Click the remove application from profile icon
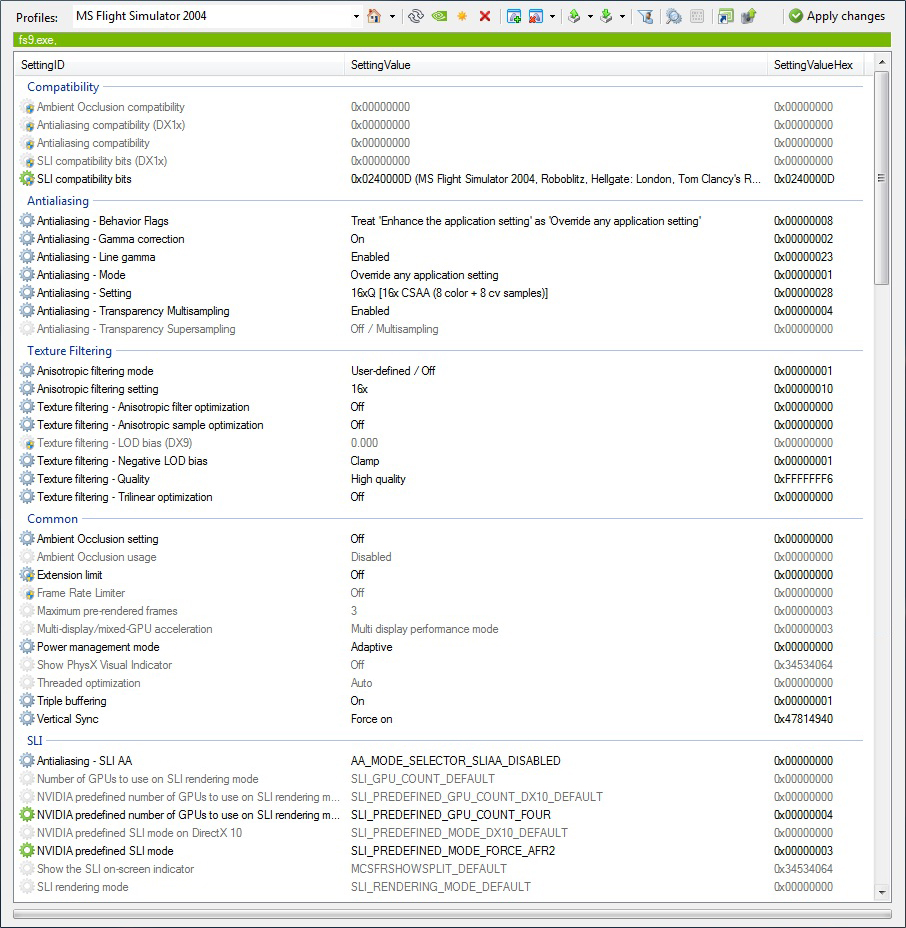Viewport: 906px width, 928px height. [536, 17]
